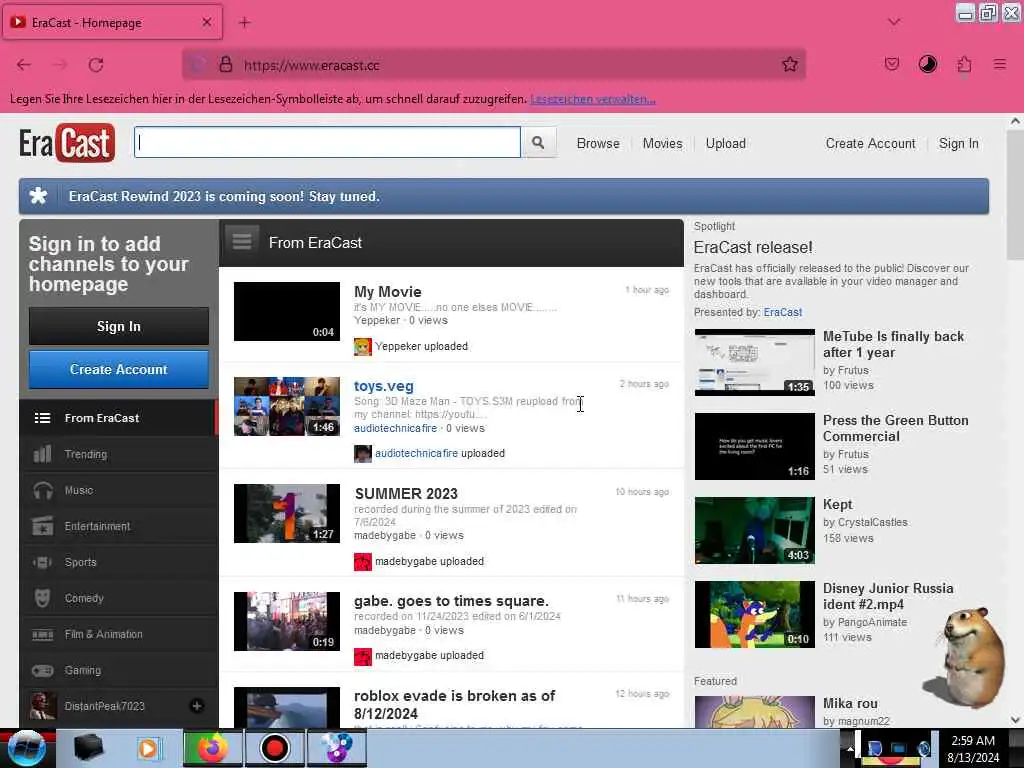
Task: Open the My Movie thumbnail
Action: (287, 312)
